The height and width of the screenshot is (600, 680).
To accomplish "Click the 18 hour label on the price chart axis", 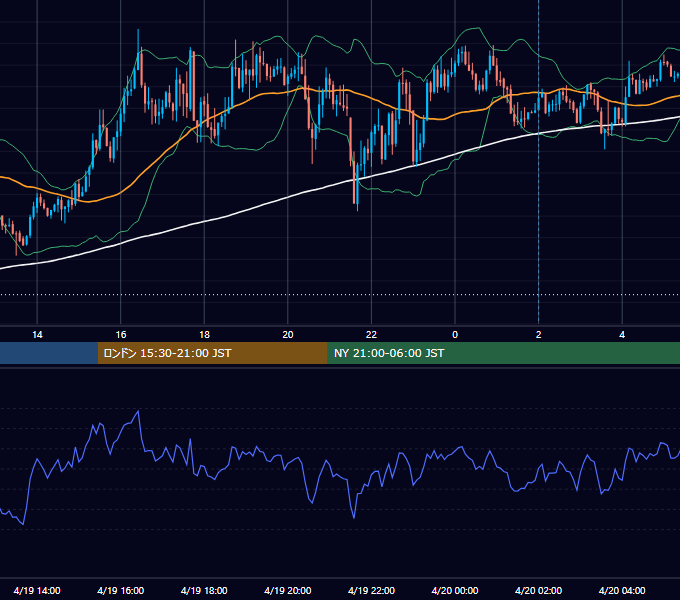I will pos(204,335).
